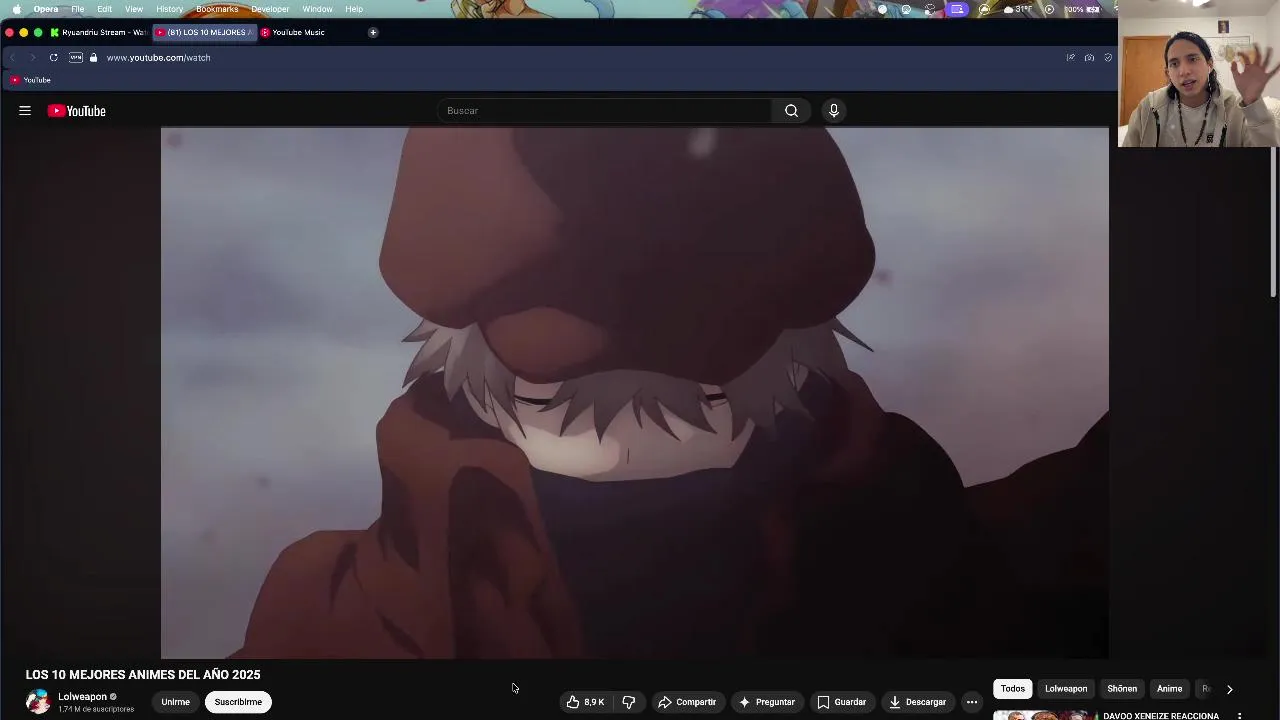Open the YouTube bookmark in bookmarks bar
The width and height of the screenshot is (1280, 720).
tap(30, 80)
